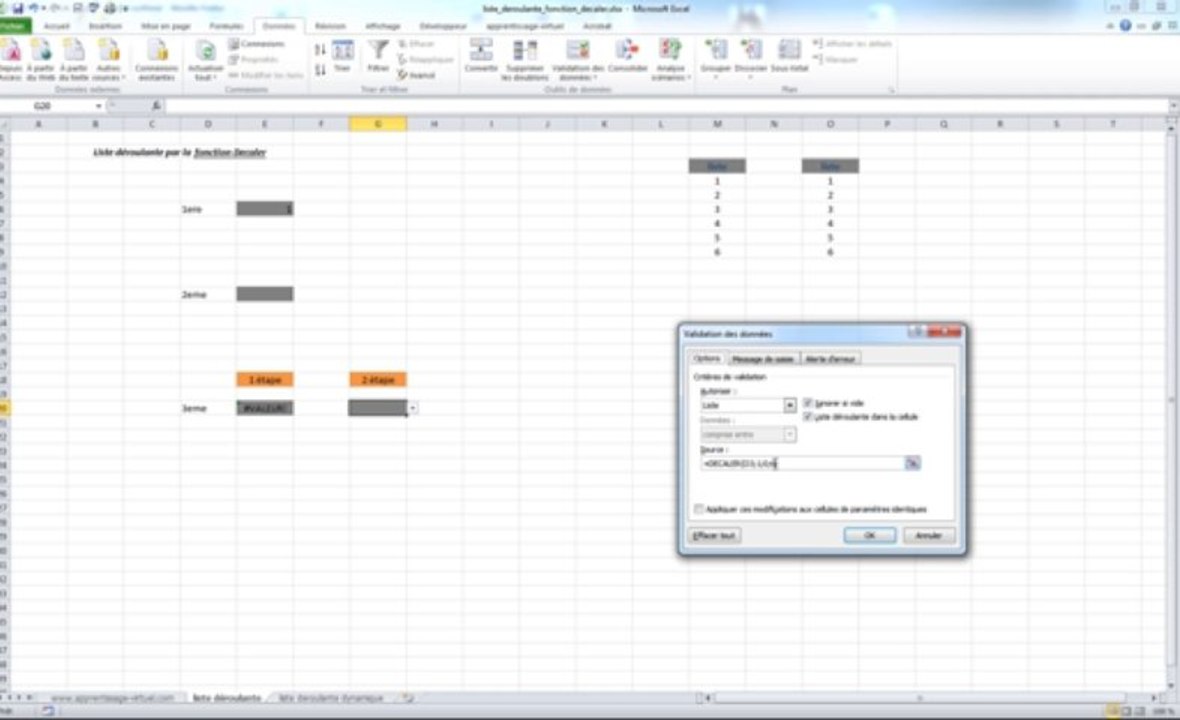The width and height of the screenshot is (1180, 720).
Task: Click the range selector icon in Source field
Action: (x=912, y=463)
